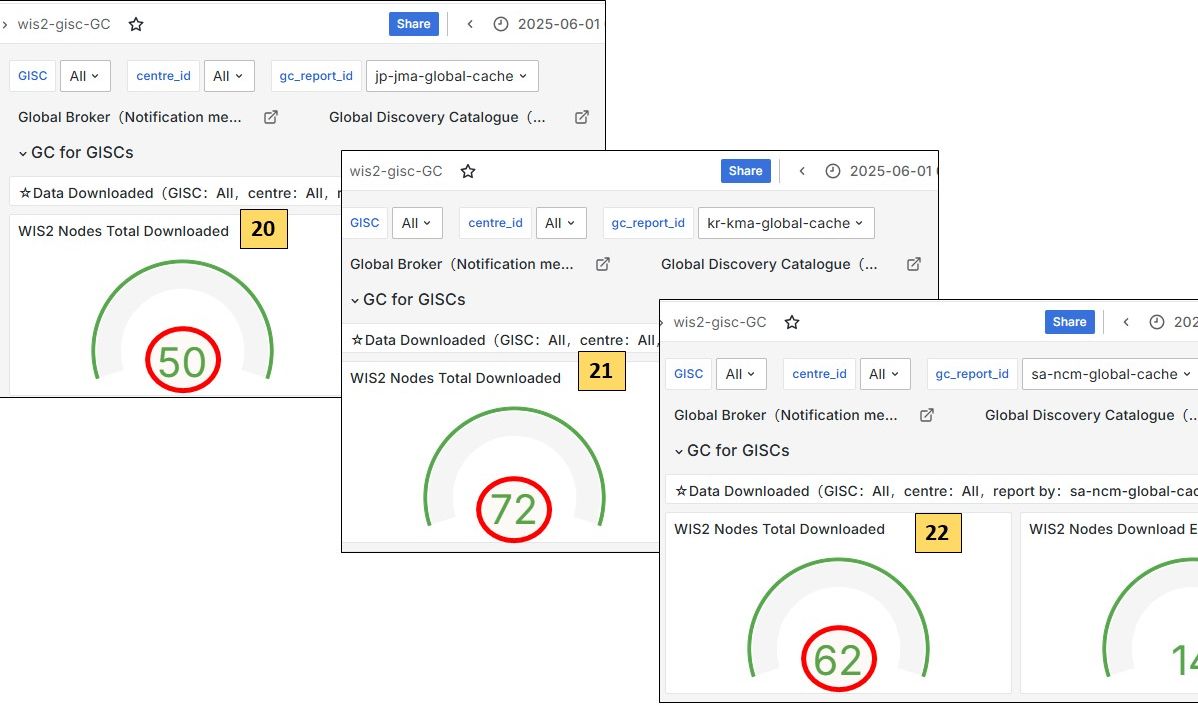The image size is (1198, 714).
Task: Star the dashboard in the sa-ncm window
Action: click(x=792, y=322)
